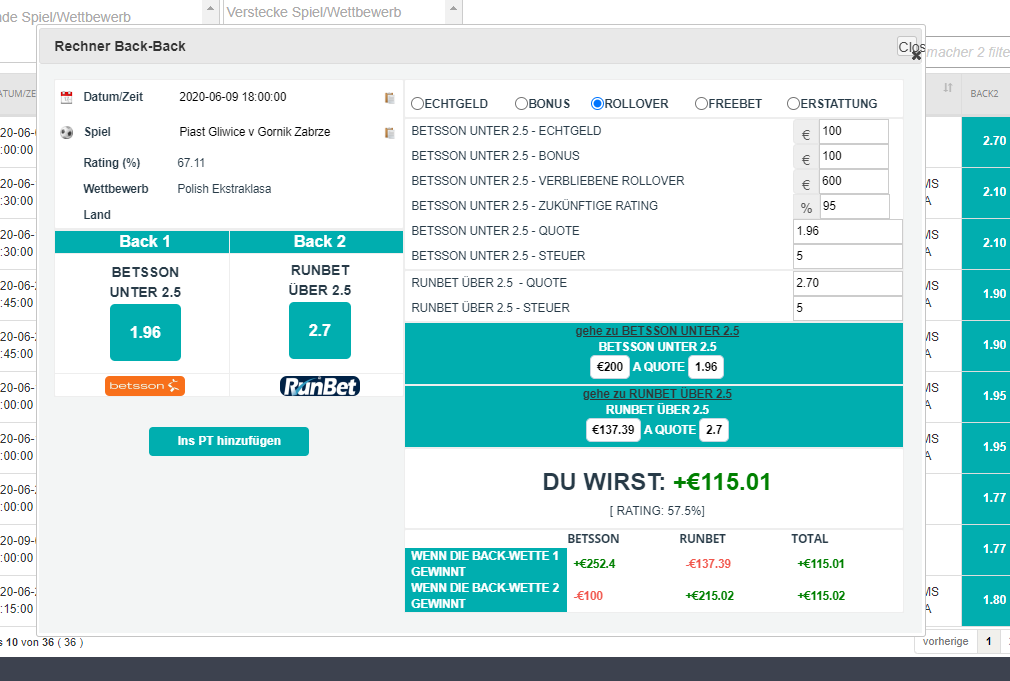This screenshot has height=681, width=1010.
Task: Click the Betsson Unter 2.5 Steuer field
Action: coord(848,256)
